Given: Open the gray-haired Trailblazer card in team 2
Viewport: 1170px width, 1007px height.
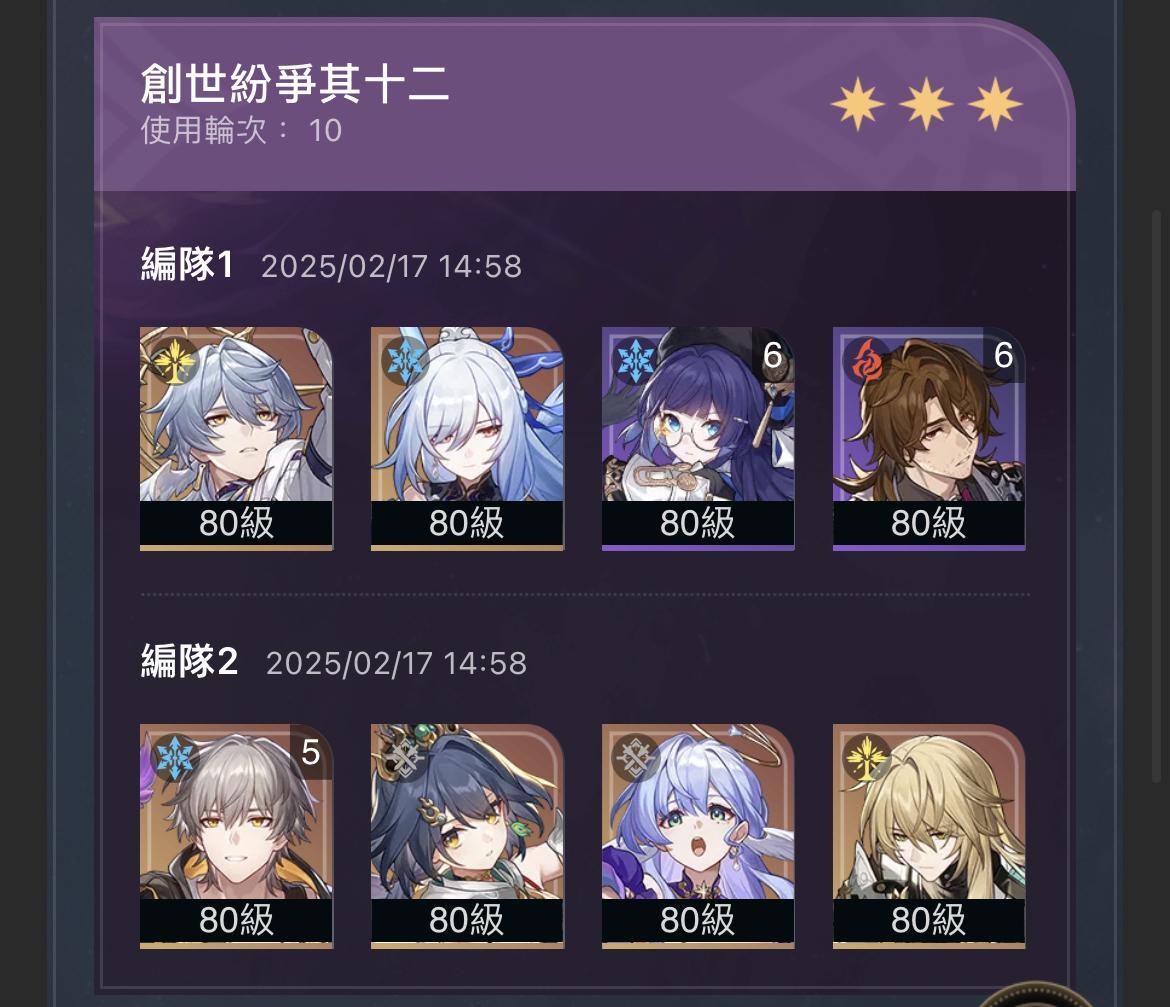Looking at the screenshot, I should tap(236, 836).
